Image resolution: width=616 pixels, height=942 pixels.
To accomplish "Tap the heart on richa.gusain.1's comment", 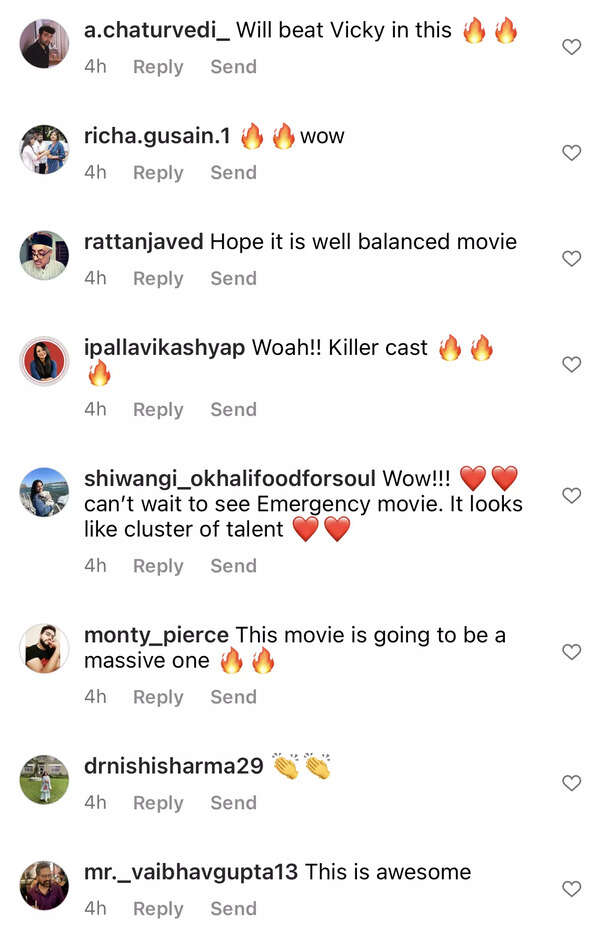I will 571,153.
